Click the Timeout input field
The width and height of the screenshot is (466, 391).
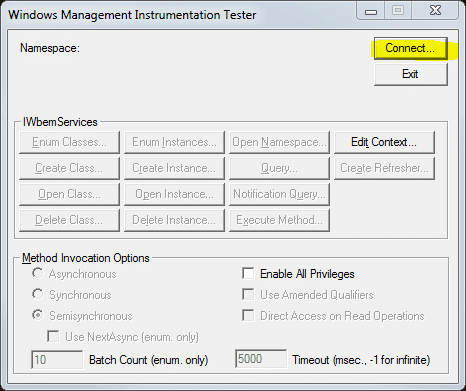click(261, 359)
